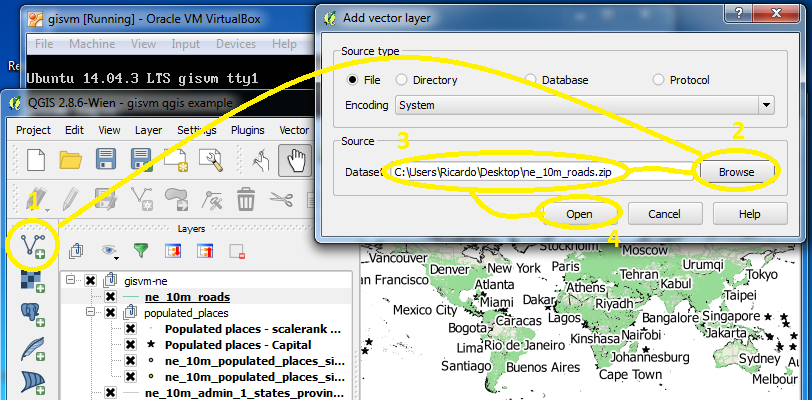Screen dimensions: 812x400
Task: Save the project with the floppy disk icon
Action: [106, 160]
